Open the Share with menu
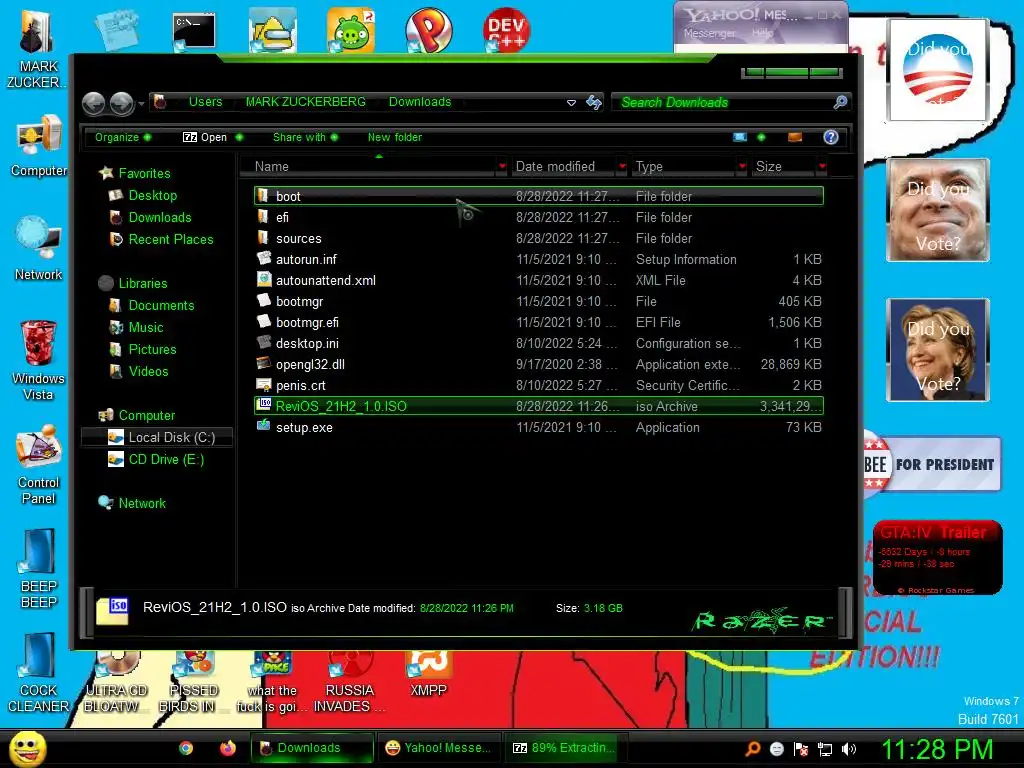 (x=305, y=137)
